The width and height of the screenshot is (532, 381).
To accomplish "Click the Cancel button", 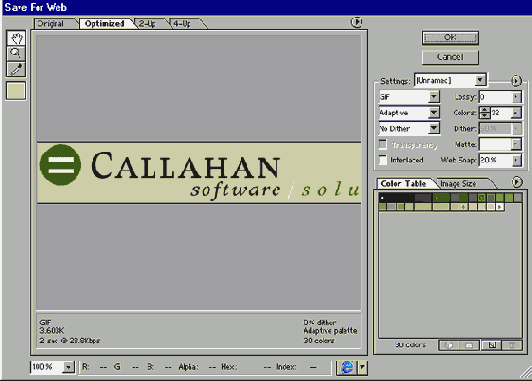I will [x=450, y=57].
